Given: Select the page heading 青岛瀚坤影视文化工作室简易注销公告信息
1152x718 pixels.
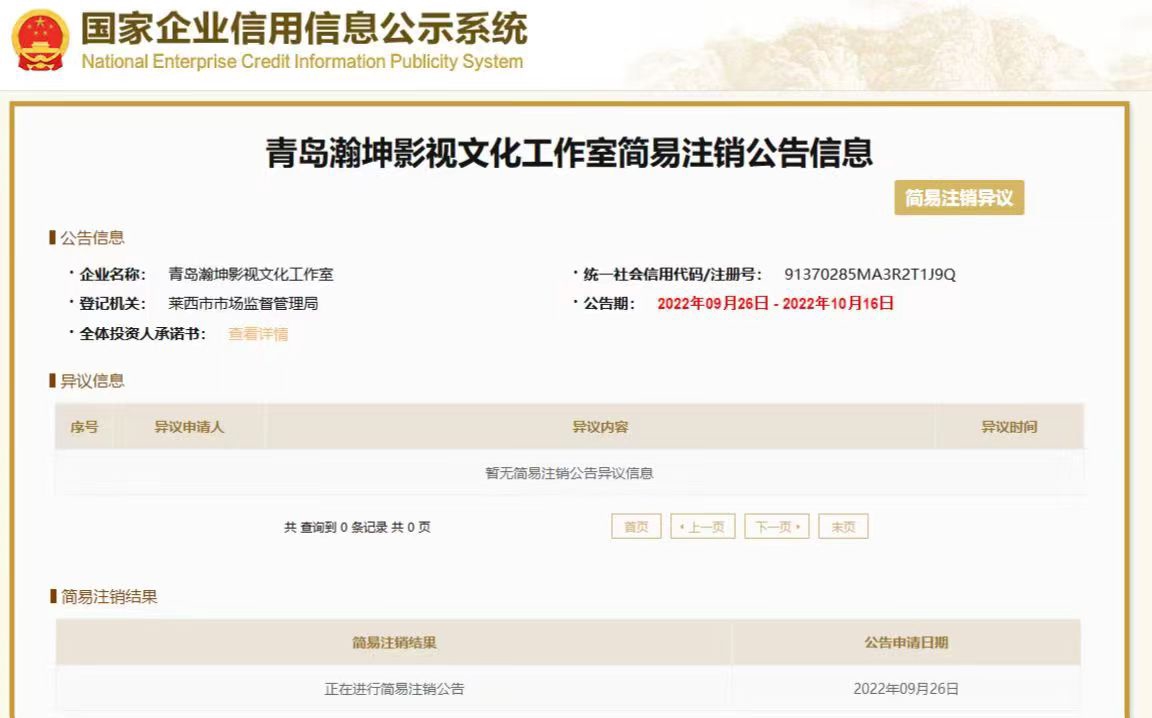Looking at the screenshot, I should (569, 153).
